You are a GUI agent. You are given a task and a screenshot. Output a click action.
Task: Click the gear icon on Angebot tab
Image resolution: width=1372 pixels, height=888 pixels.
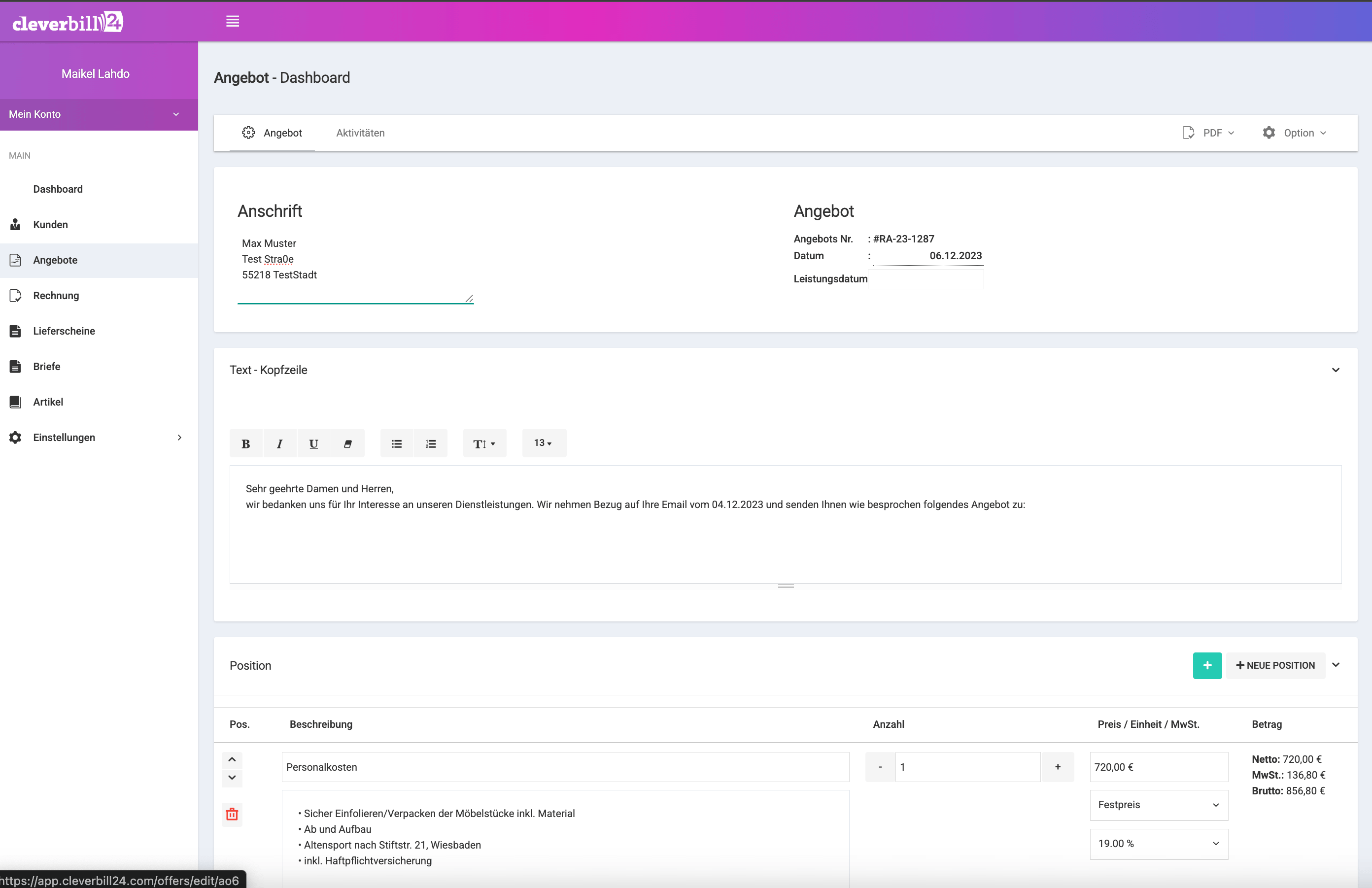pos(248,133)
